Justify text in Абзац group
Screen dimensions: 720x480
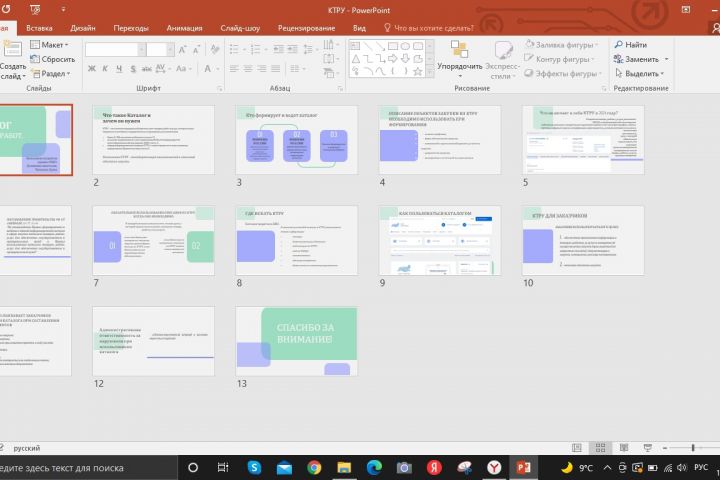tap(276, 69)
